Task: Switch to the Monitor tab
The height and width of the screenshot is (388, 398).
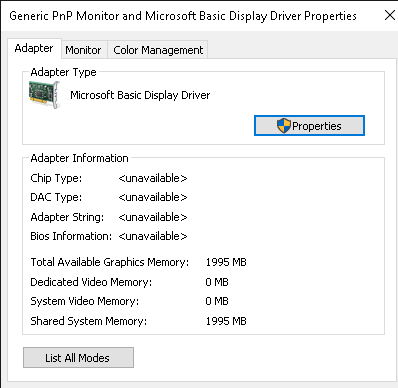Action: pos(83,50)
